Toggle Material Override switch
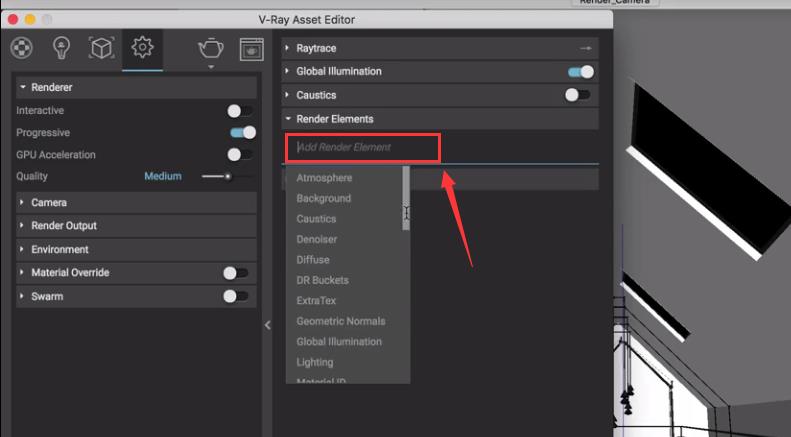Screen dimensions: 791x437 [x=236, y=273]
